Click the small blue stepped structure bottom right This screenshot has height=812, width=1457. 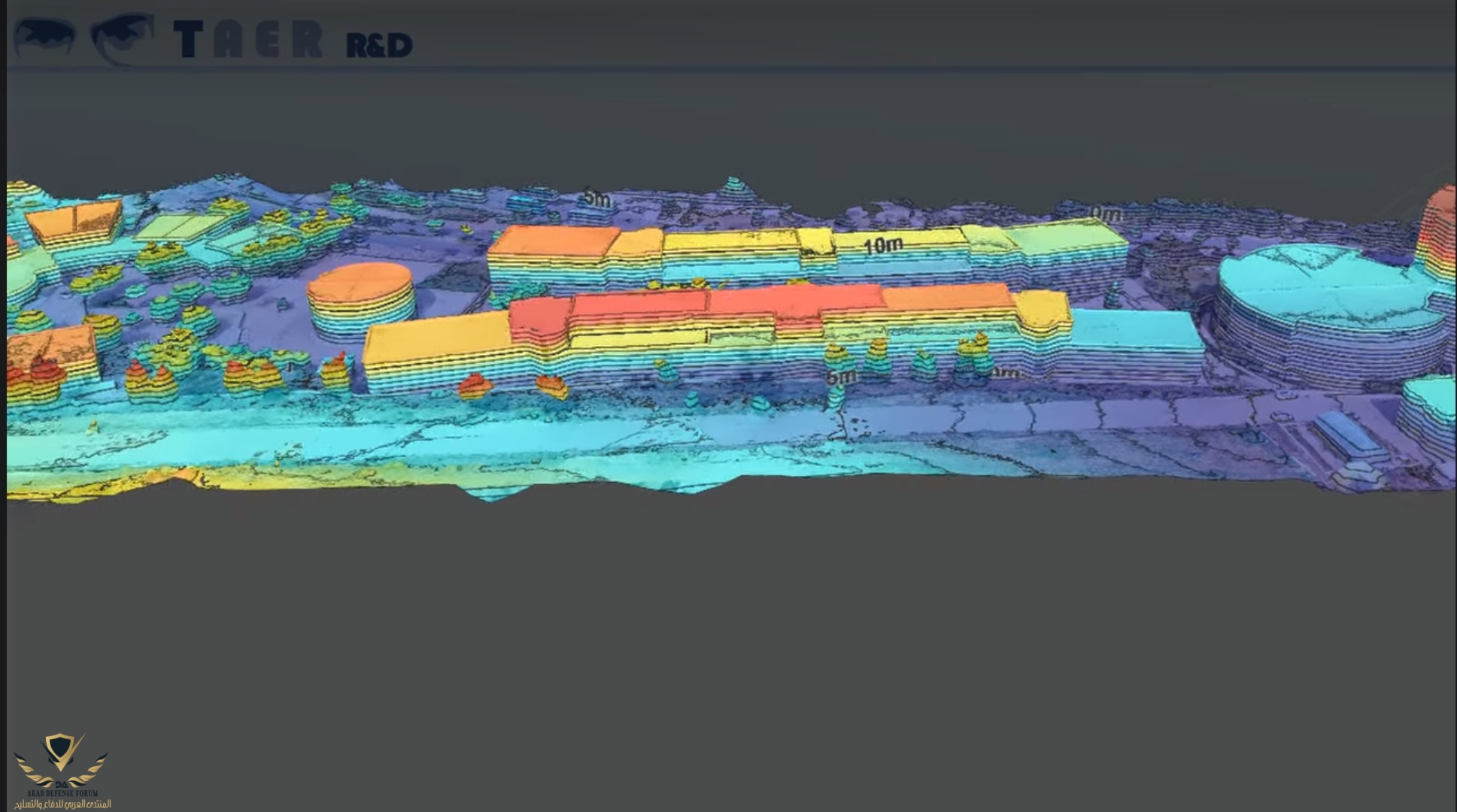pyautogui.click(x=1350, y=436)
